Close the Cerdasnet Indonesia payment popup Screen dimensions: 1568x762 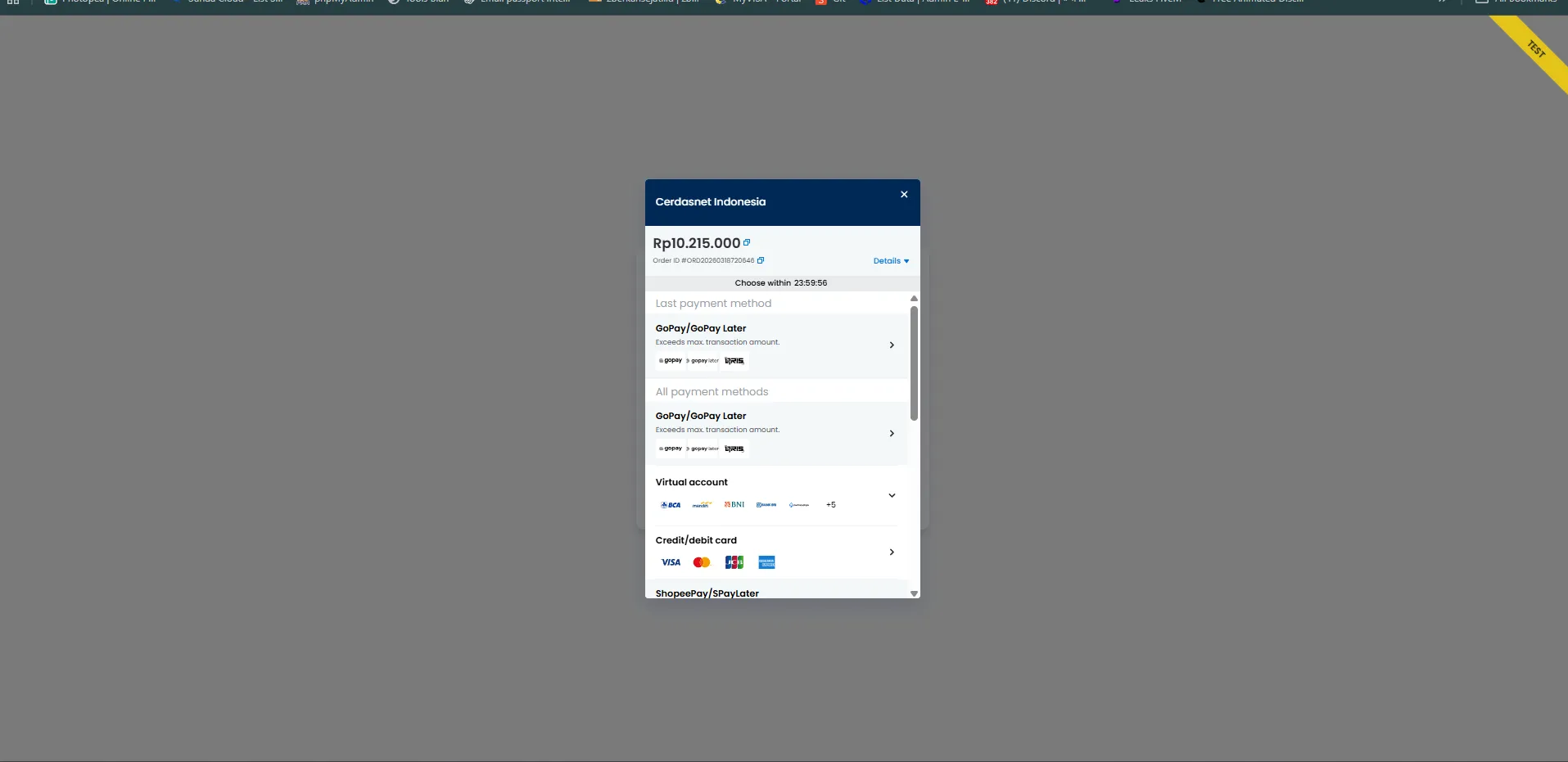pyautogui.click(x=904, y=195)
